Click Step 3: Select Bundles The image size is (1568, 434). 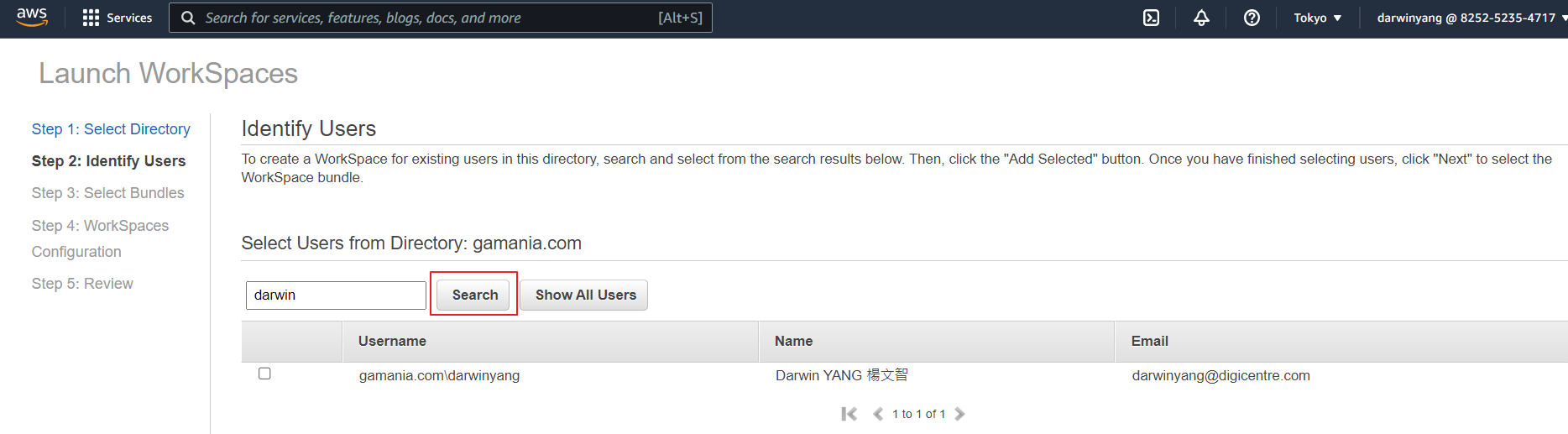(107, 193)
